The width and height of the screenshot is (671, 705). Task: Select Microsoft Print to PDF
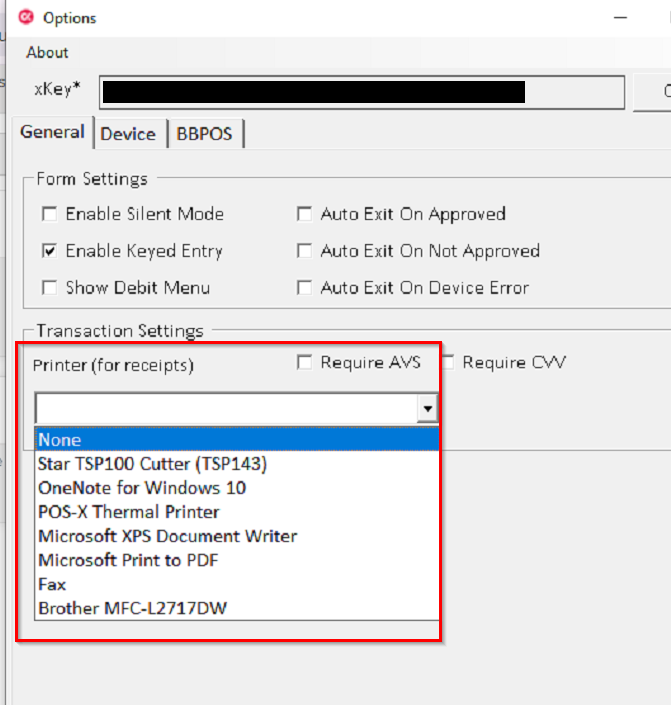pos(237,560)
